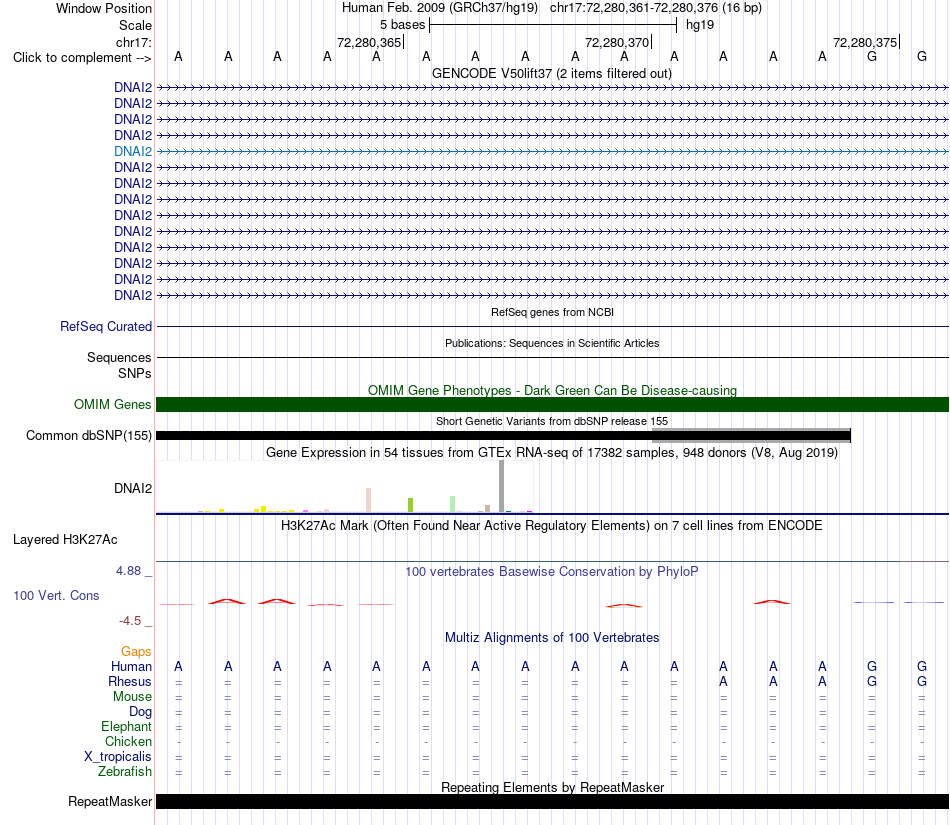Click the Layered H3K27Ac track label
This screenshot has width=950, height=825.
65,540
